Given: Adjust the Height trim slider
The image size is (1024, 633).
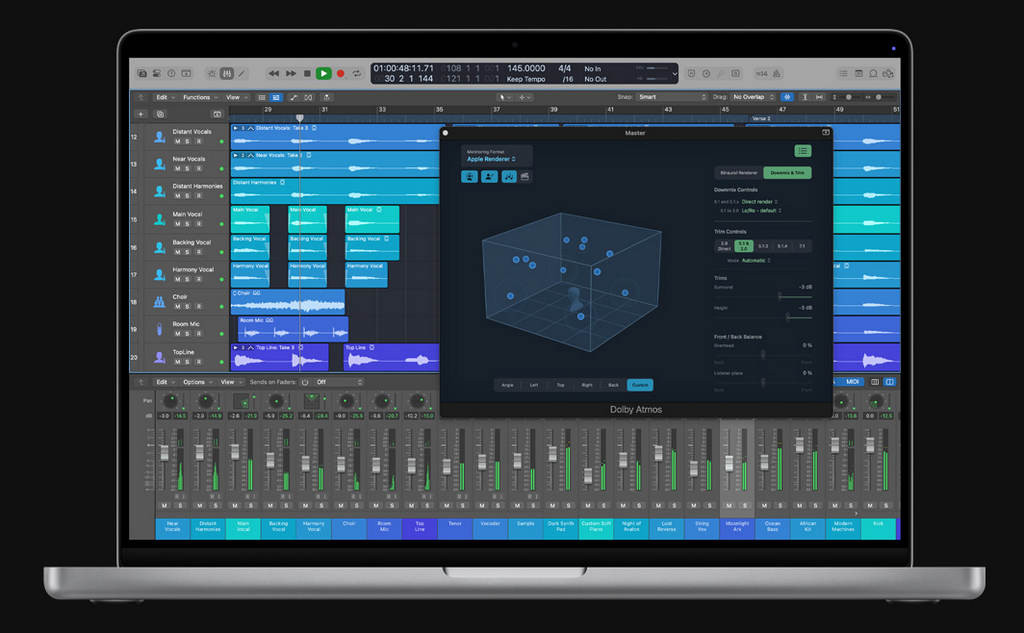Looking at the screenshot, I should [788, 317].
